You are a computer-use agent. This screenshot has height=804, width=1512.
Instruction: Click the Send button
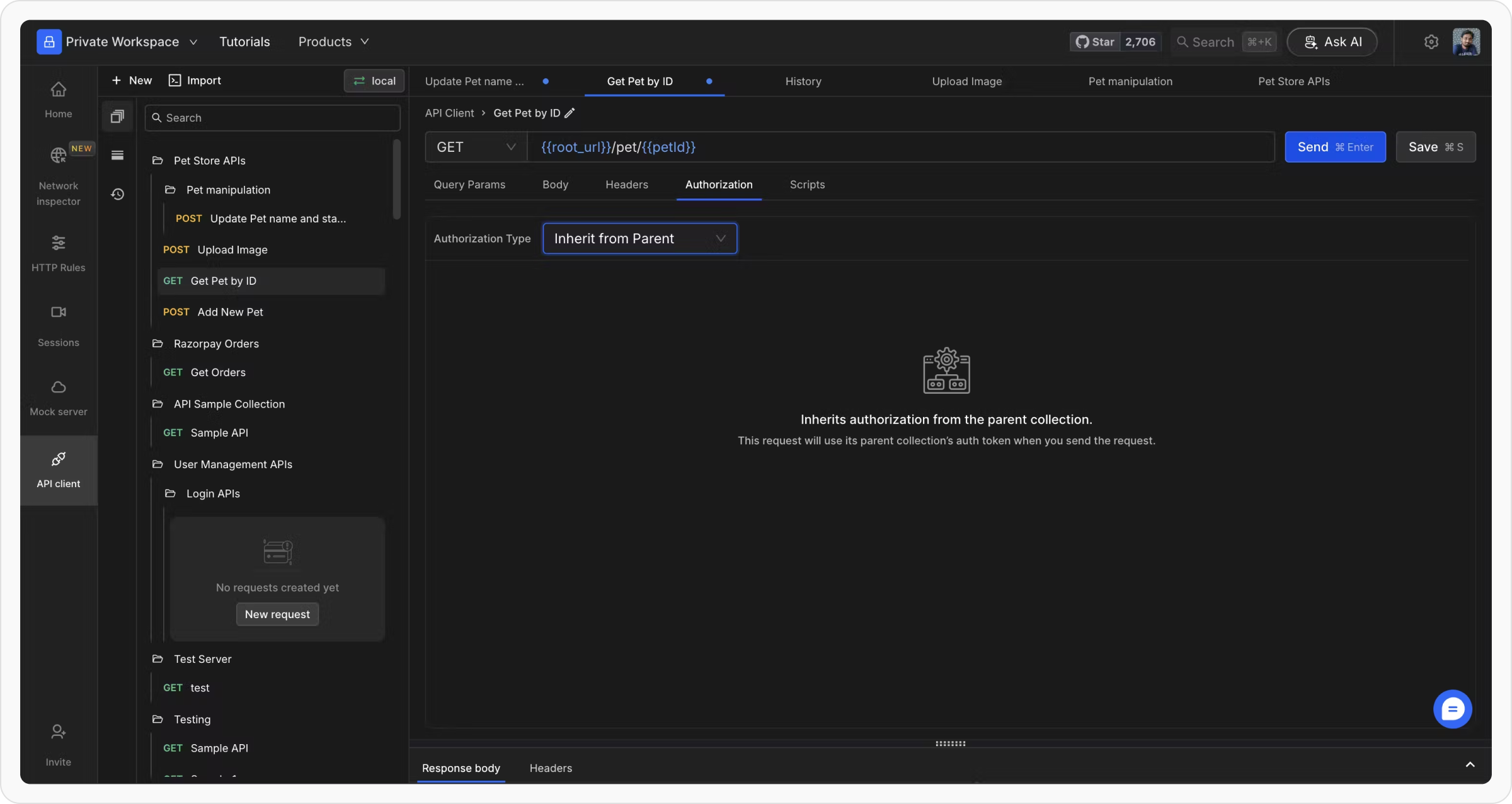click(1334, 147)
